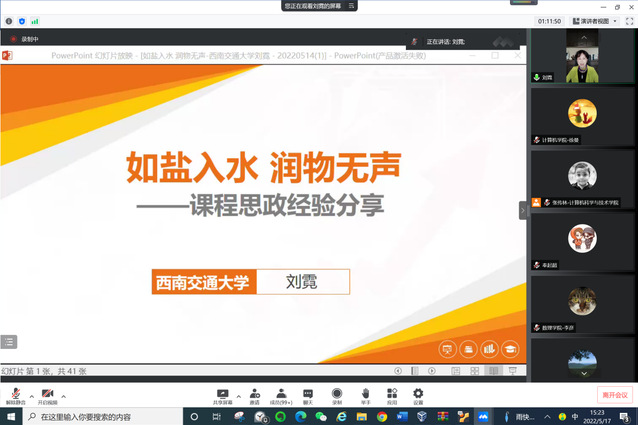Open the chat (聊天) panel
The width and height of the screenshot is (638, 425).
click(307, 393)
